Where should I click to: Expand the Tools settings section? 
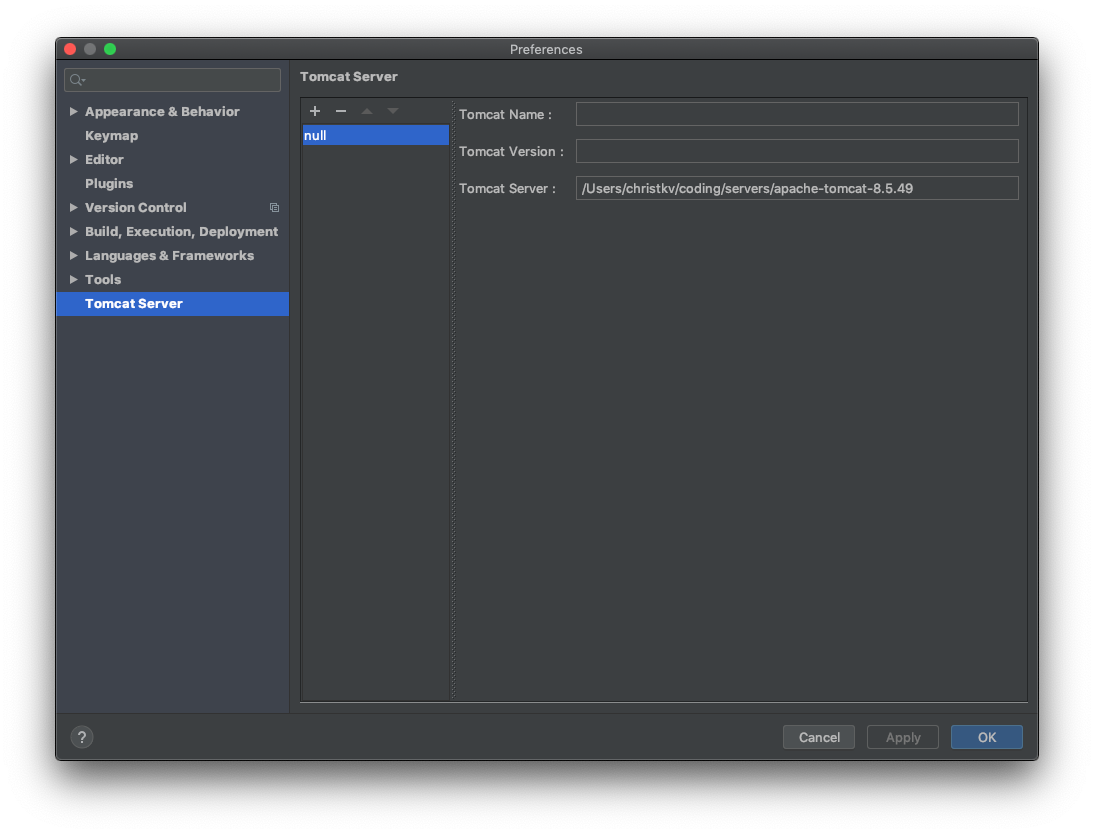coord(73,279)
